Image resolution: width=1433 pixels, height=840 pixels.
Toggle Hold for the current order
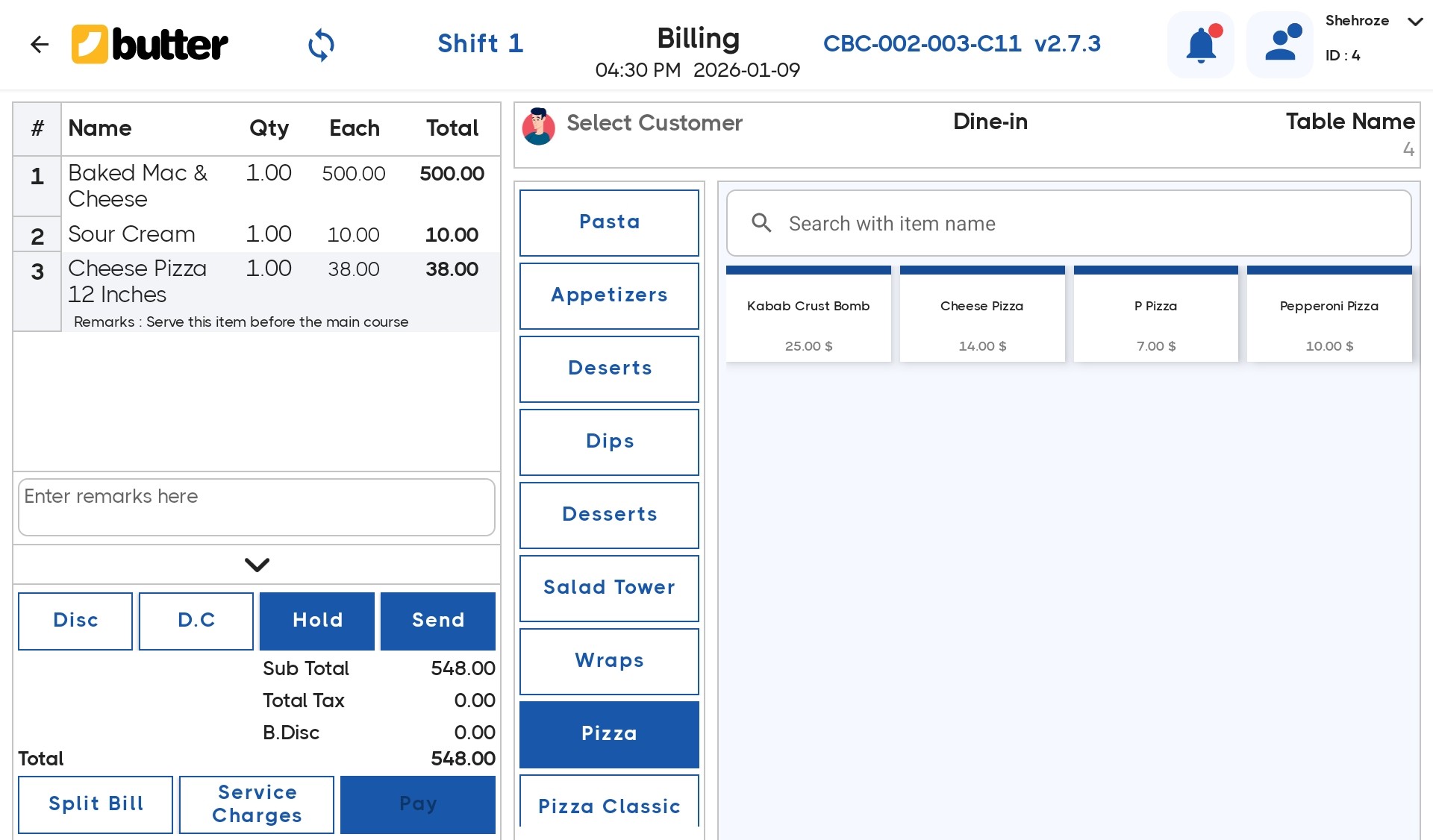[x=316, y=620]
